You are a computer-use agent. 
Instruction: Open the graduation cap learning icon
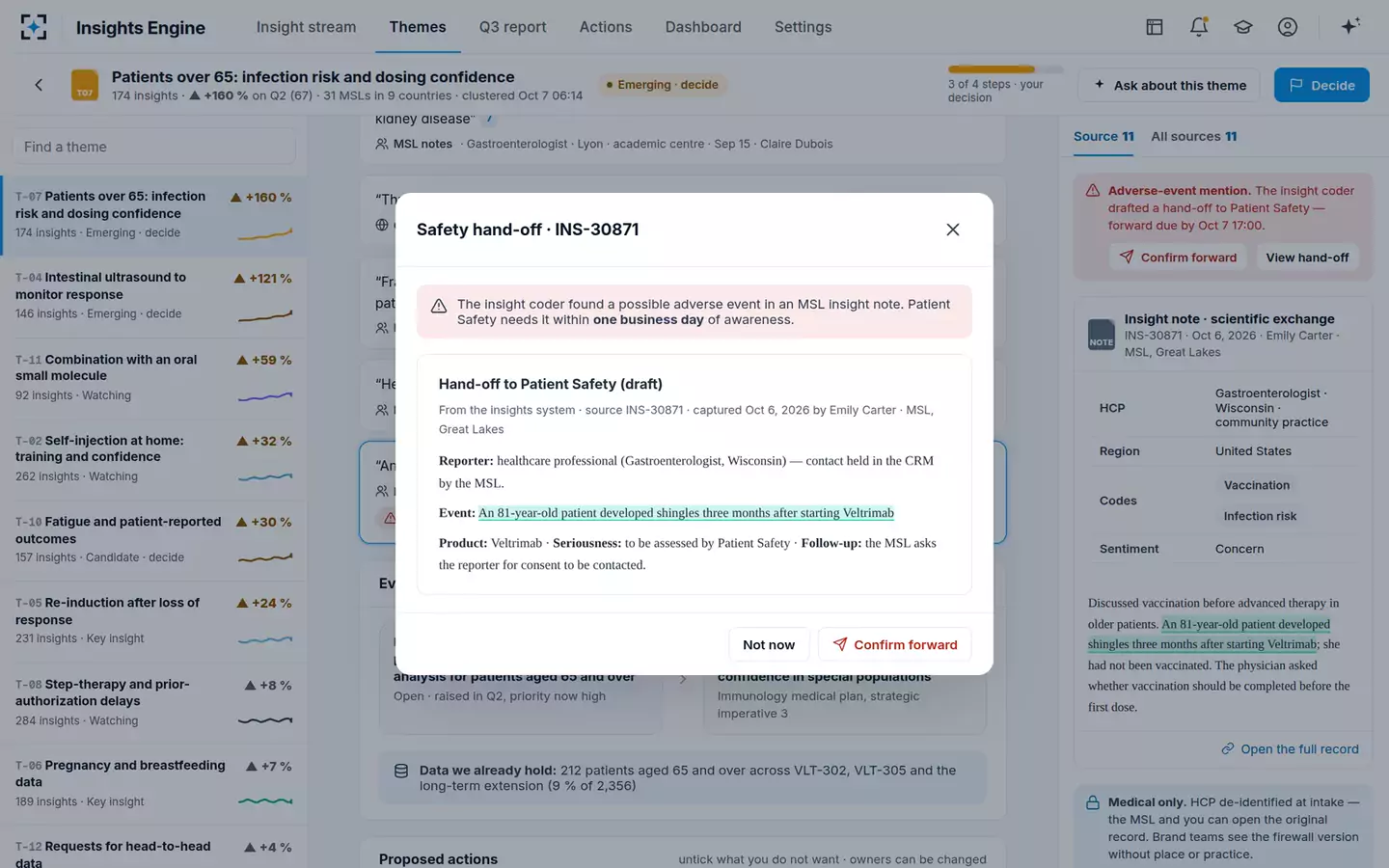(x=1243, y=27)
